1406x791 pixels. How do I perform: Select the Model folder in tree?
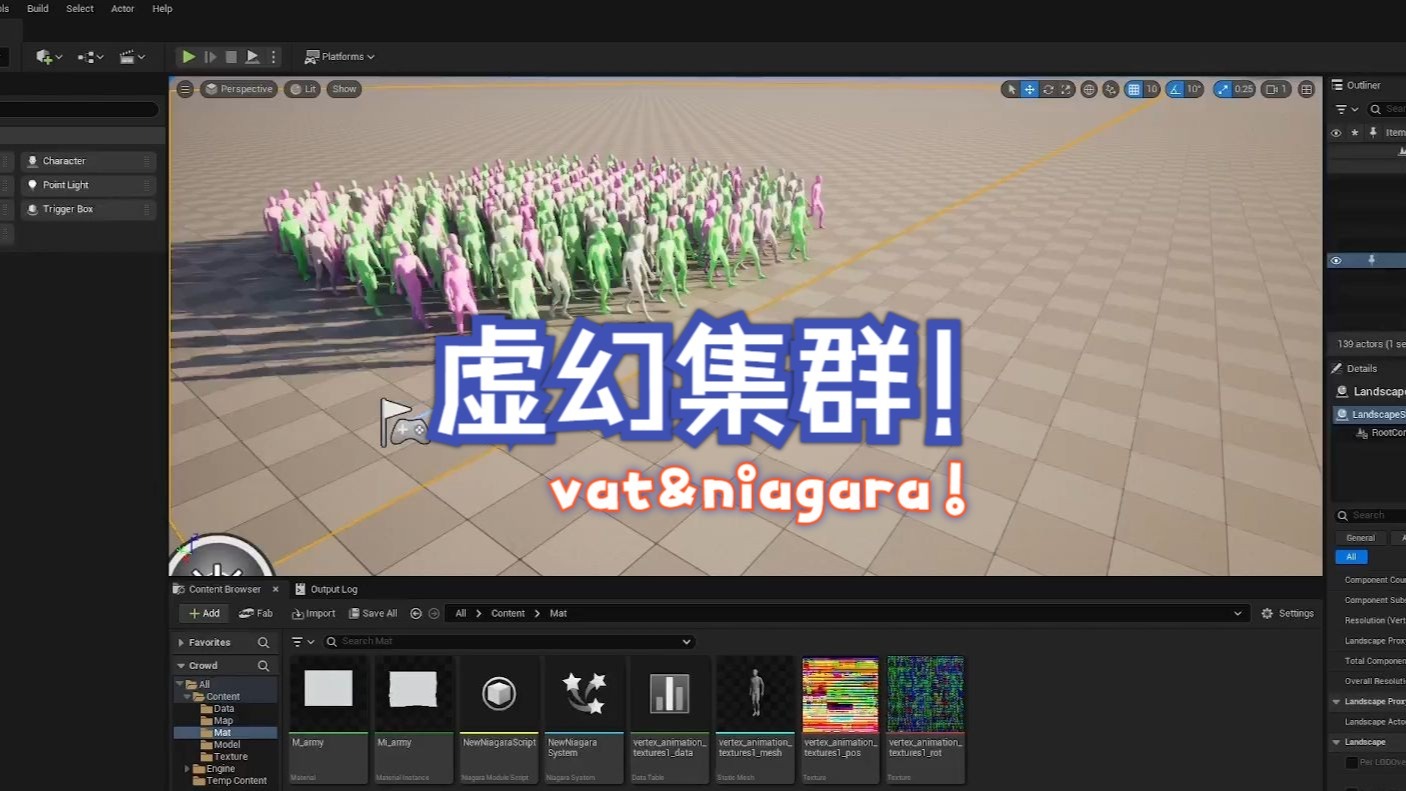click(x=227, y=745)
